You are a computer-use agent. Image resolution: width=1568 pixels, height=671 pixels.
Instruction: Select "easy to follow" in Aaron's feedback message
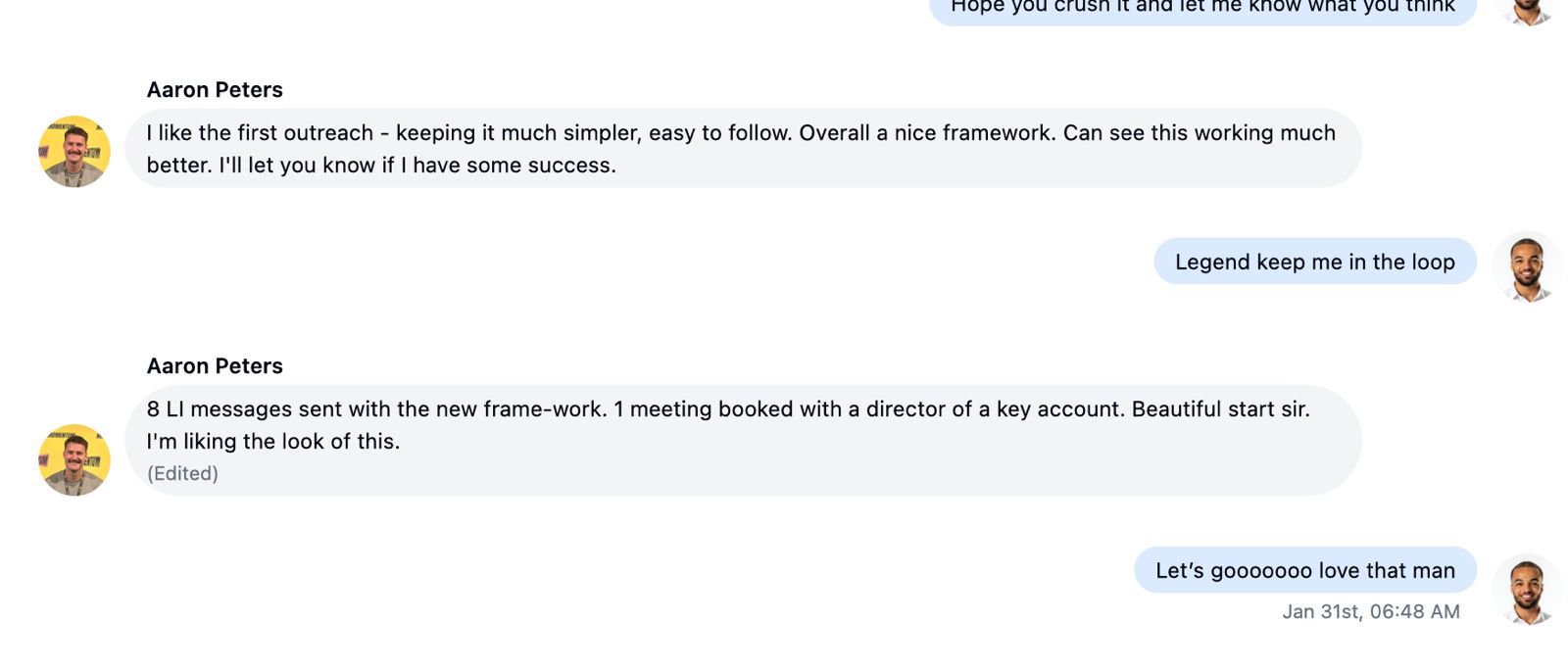717,133
